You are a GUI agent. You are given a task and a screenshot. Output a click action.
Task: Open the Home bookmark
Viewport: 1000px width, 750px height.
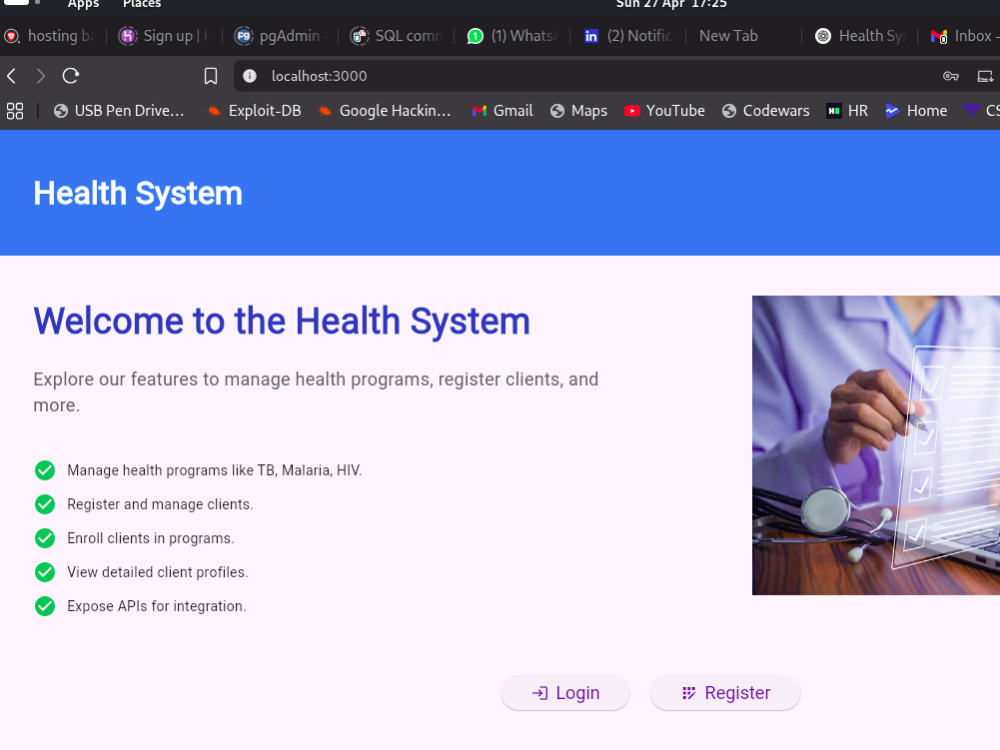pyautogui.click(x=916, y=111)
